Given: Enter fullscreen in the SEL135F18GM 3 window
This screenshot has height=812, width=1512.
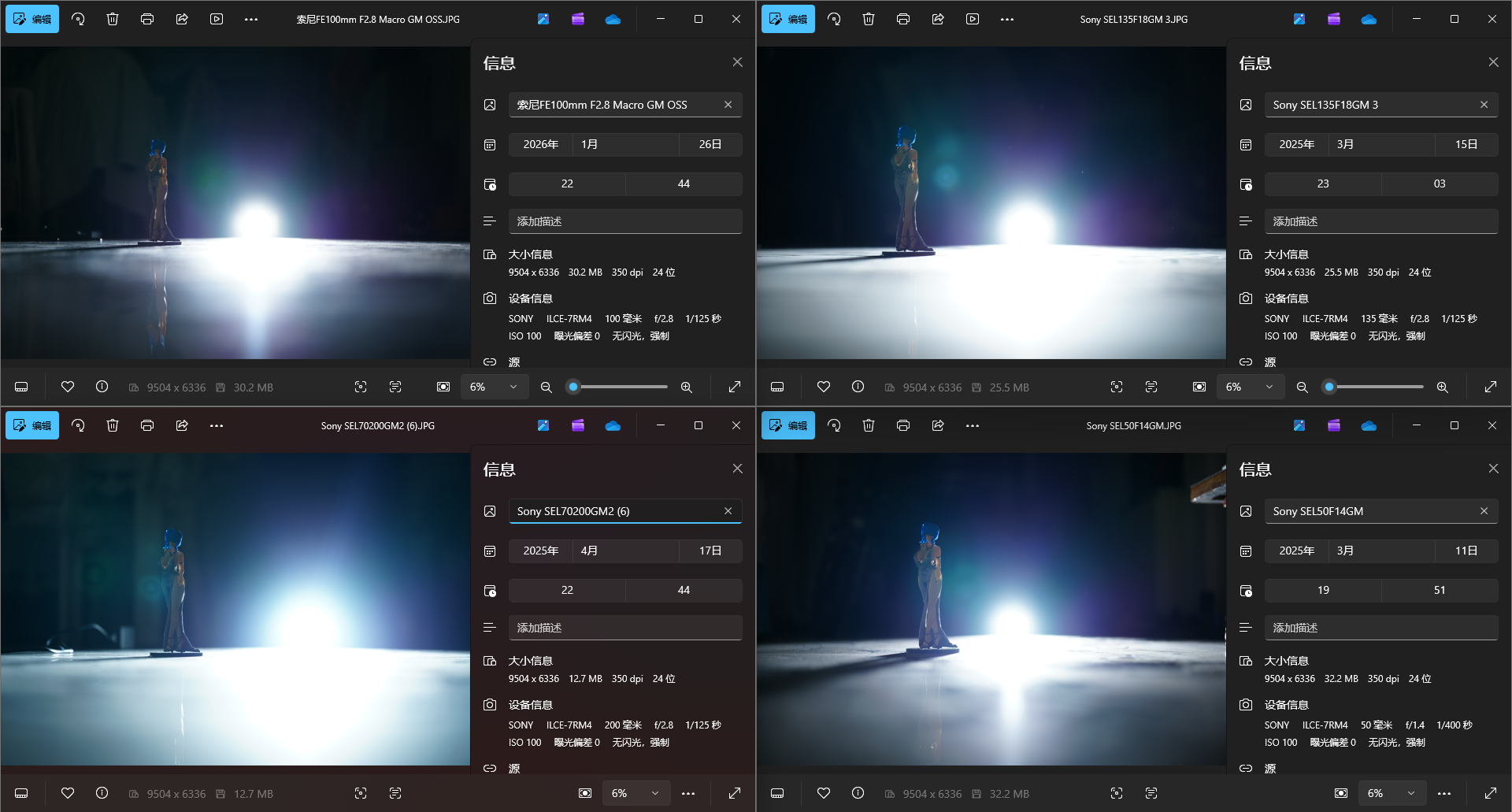Looking at the screenshot, I should click(x=1490, y=387).
